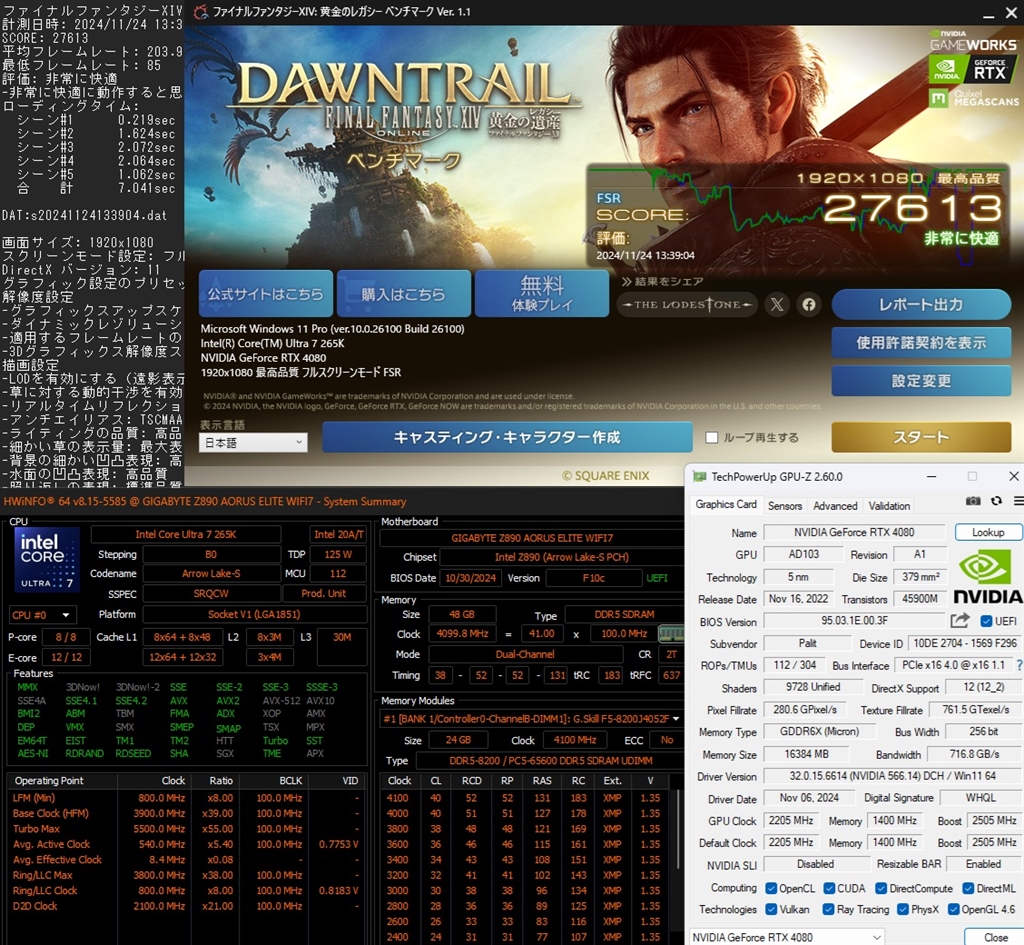Minimize the TechPowerUp GPU-Z window
This screenshot has height=945, width=1024.
[x=931, y=477]
